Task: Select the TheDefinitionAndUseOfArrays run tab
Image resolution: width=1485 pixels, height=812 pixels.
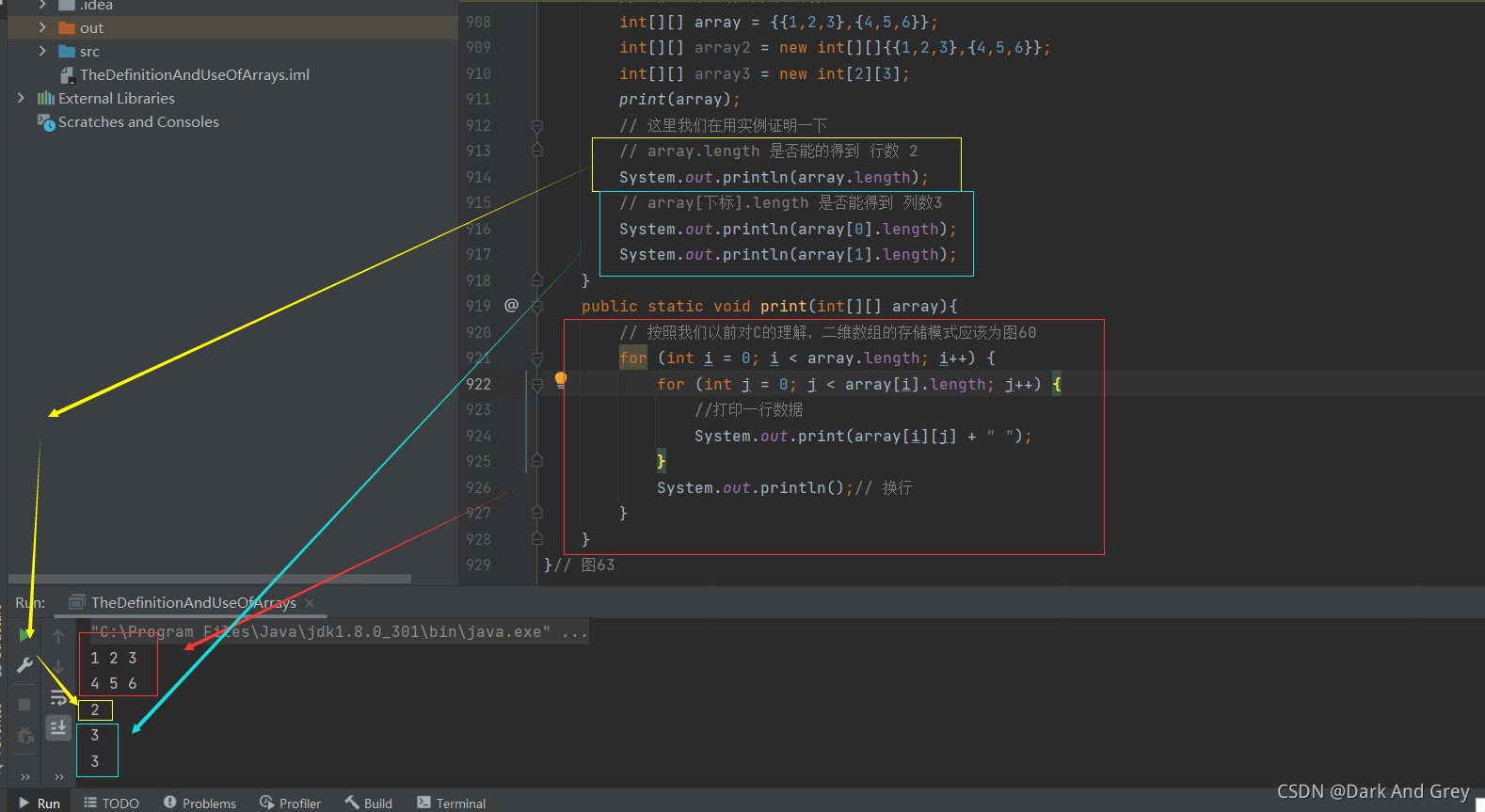Action: pyautogui.click(x=193, y=602)
